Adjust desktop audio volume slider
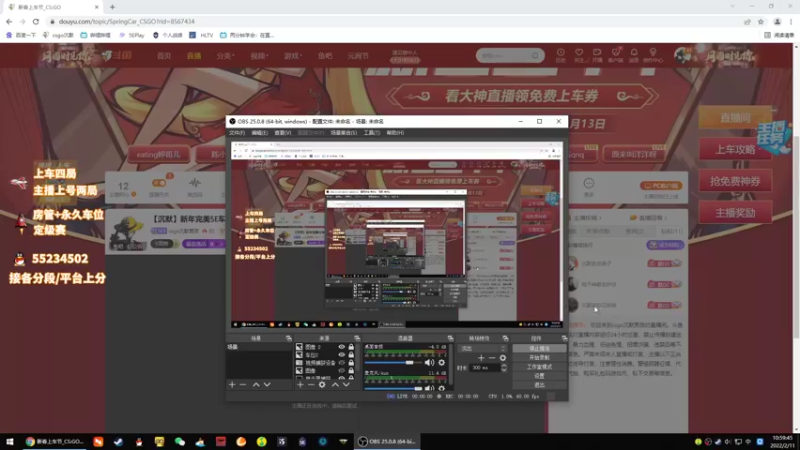Screen dimensions: 800x450 pyautogui.click(x=393, y=363)
